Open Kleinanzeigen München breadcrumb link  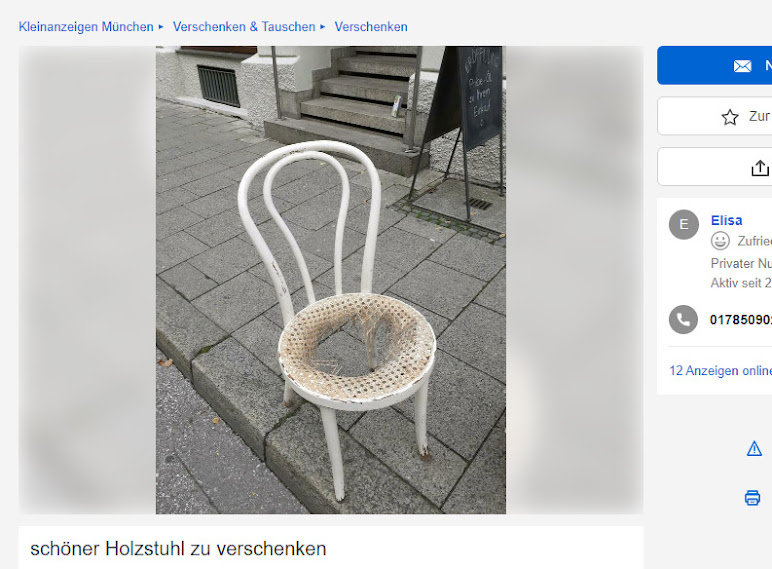(x=86, y=27)
